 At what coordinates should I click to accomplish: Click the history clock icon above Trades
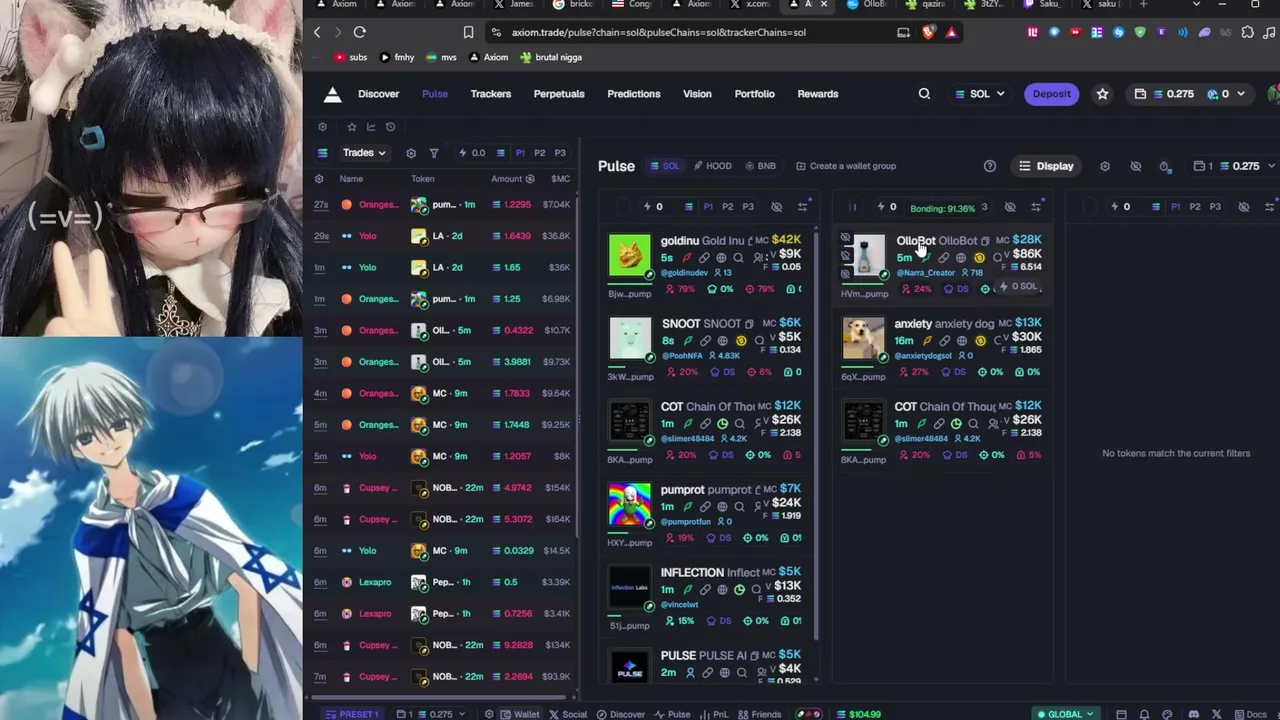coord(390,127)
